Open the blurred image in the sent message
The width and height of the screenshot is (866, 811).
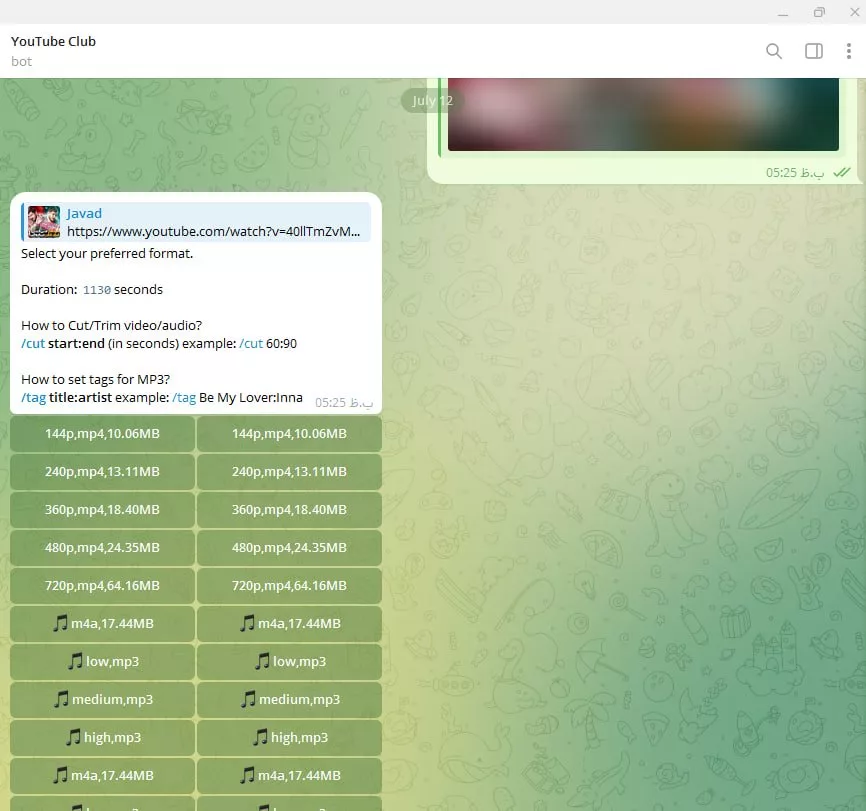[642, 114]
